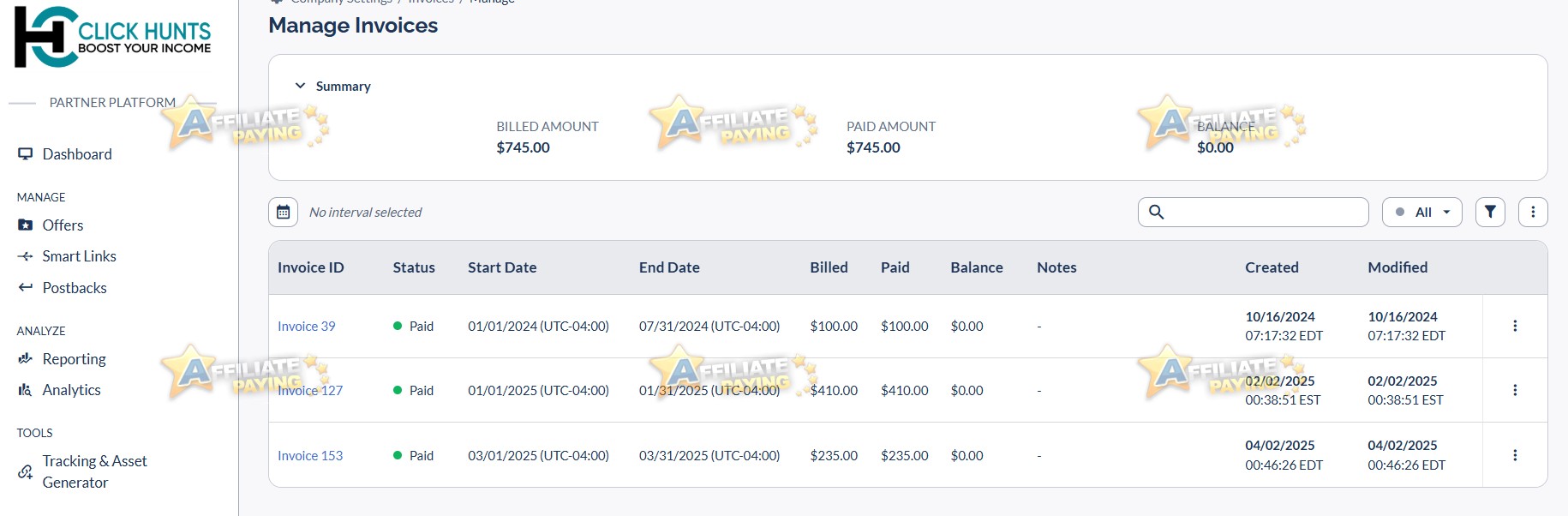
Task: Open row actions for Invoice 153
Action: click(x=1515, y=455)
